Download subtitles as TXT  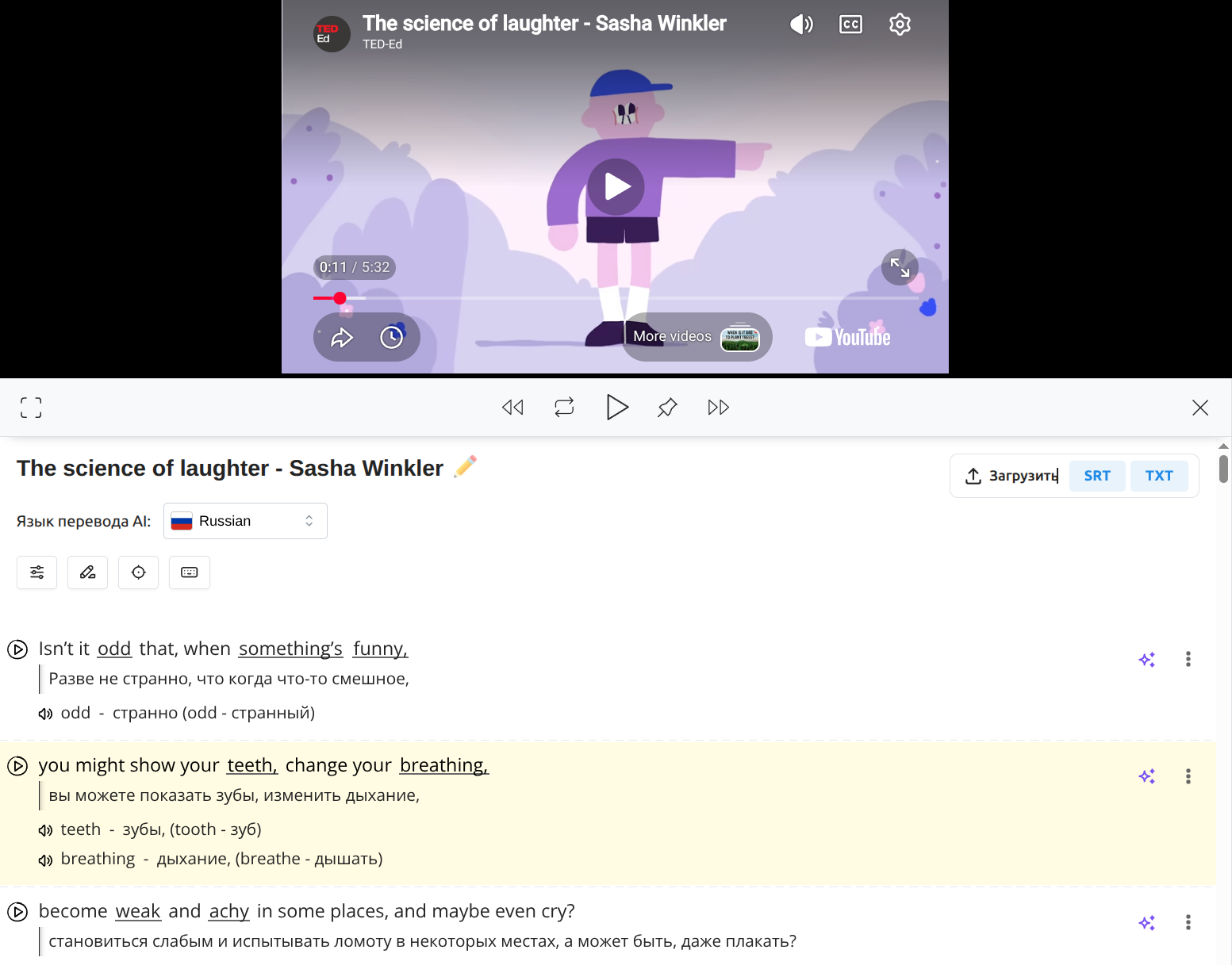[1158, 476]
